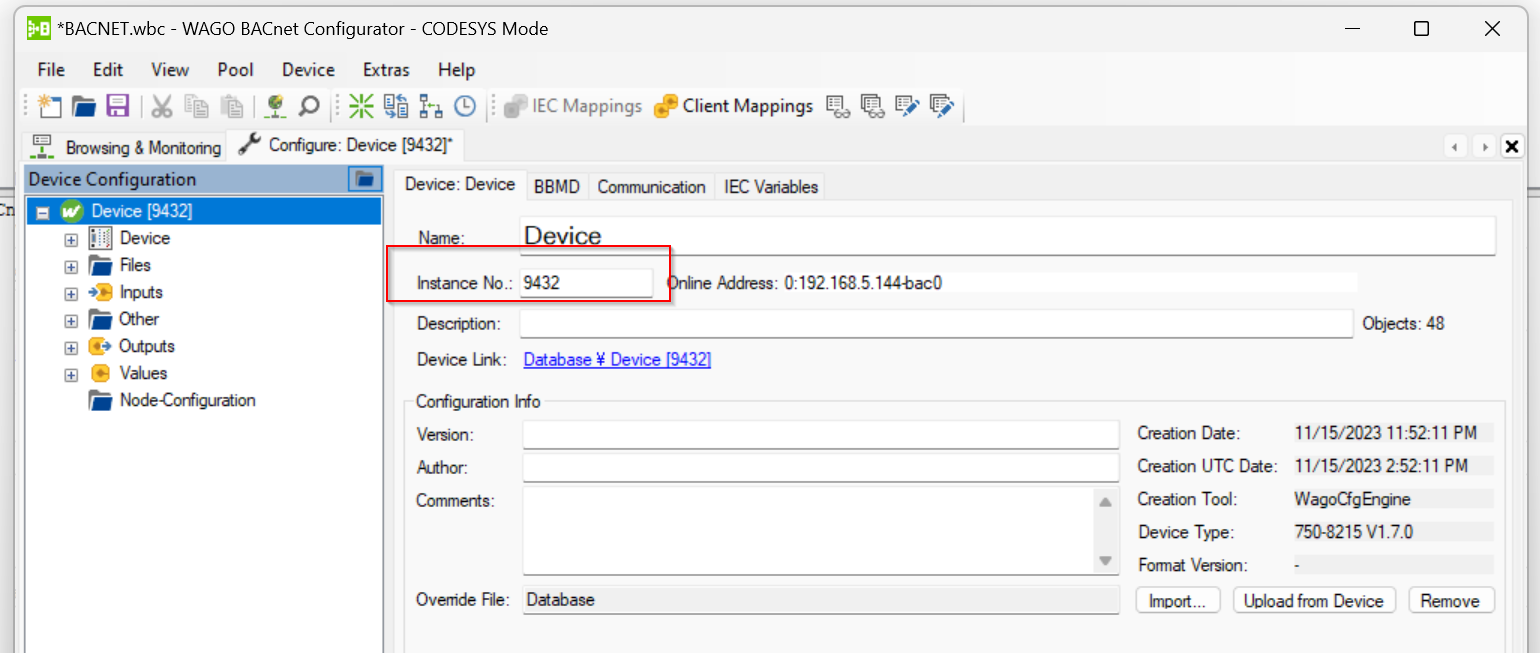Open the IEC Variables tab

[x=771, y=187]
